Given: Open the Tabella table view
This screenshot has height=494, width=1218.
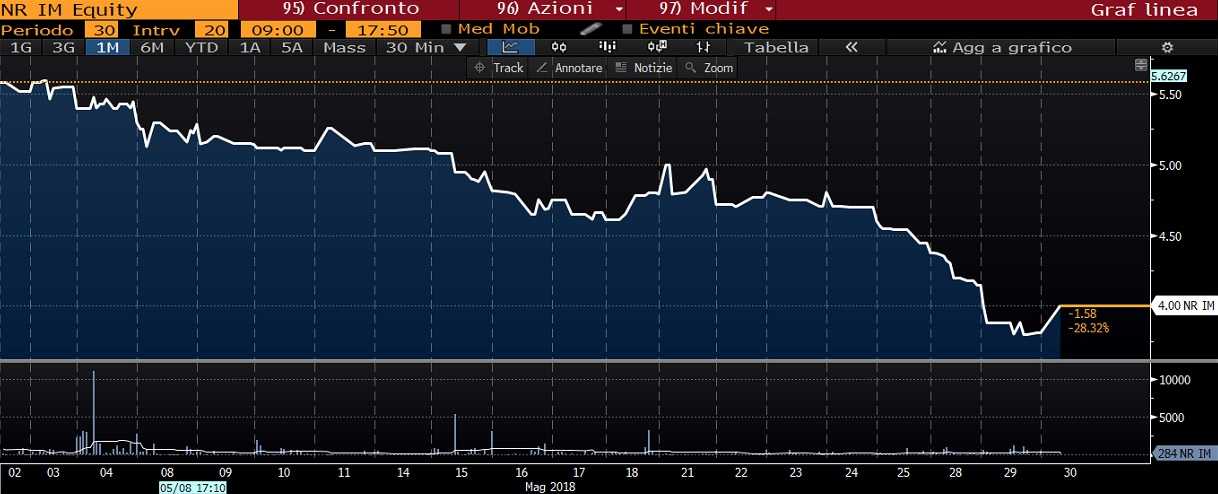Looking at the screenshot, I should (x=776, y=47).
